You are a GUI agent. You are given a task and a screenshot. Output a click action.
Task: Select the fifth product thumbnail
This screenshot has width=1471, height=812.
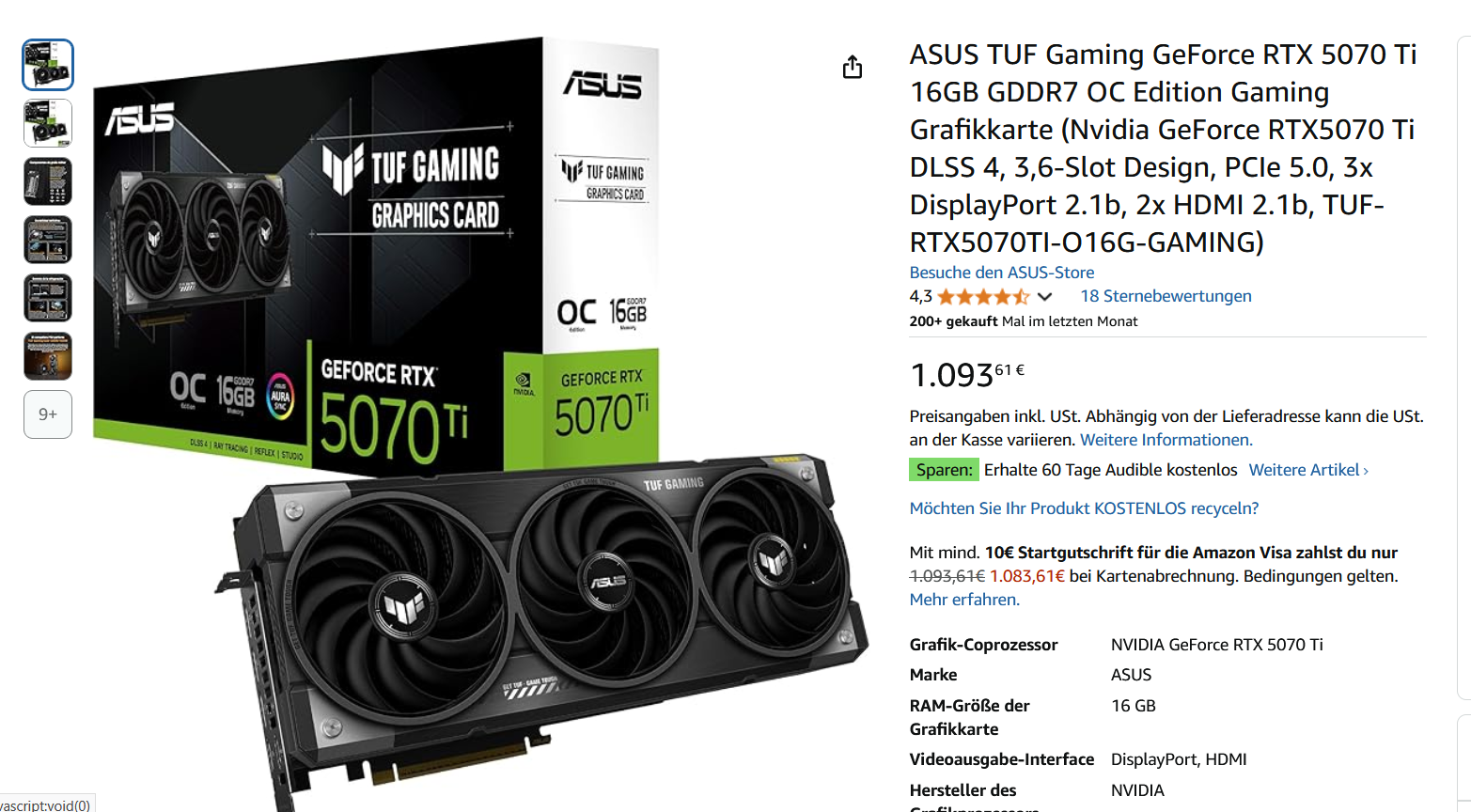(48, 298)
